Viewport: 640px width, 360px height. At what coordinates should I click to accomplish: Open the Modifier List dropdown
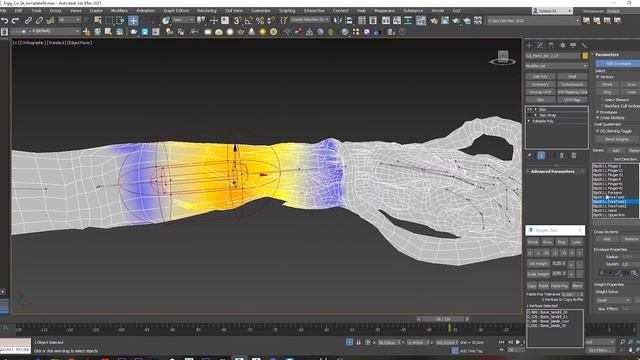coord(557,66)
